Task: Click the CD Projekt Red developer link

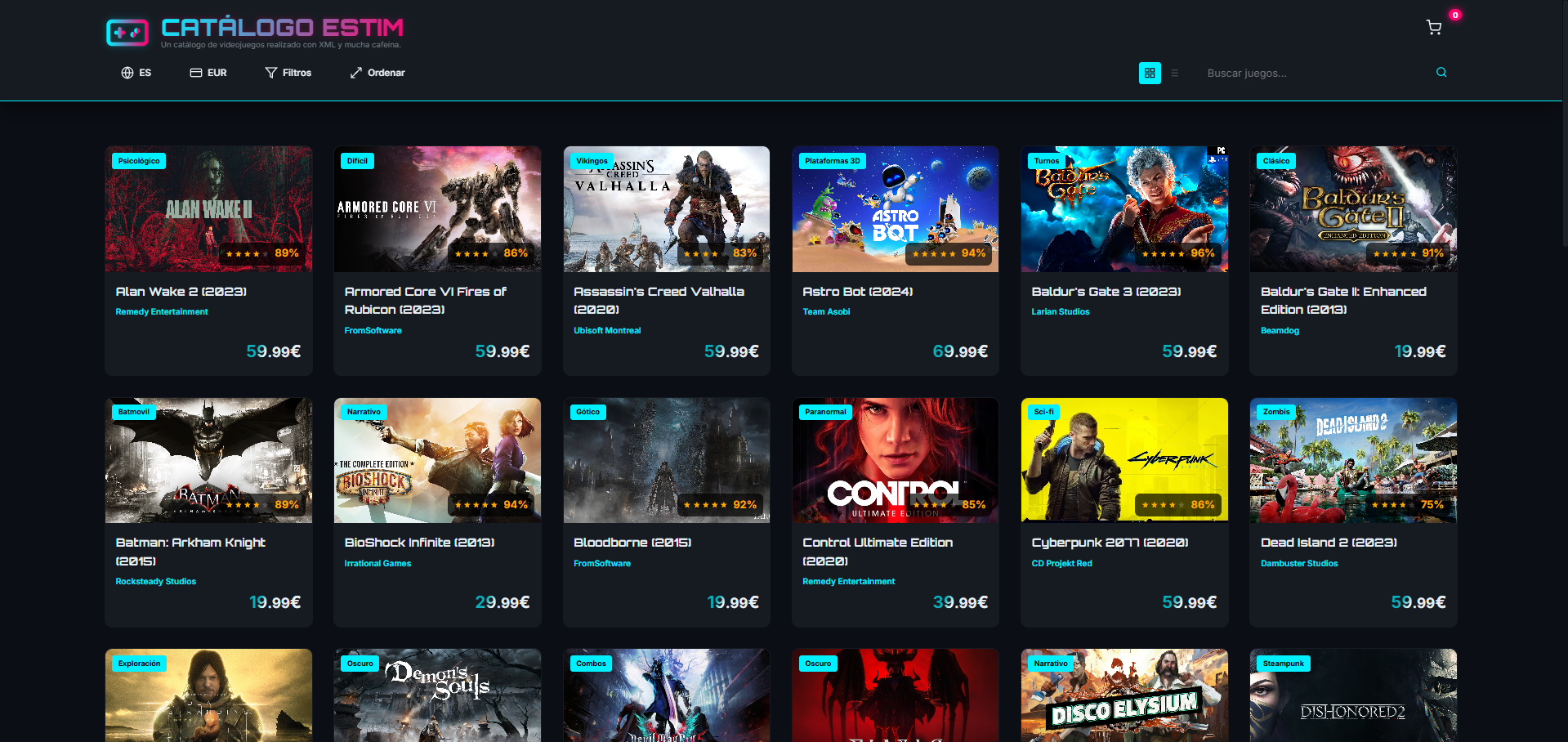Action: coord(1061,564)
